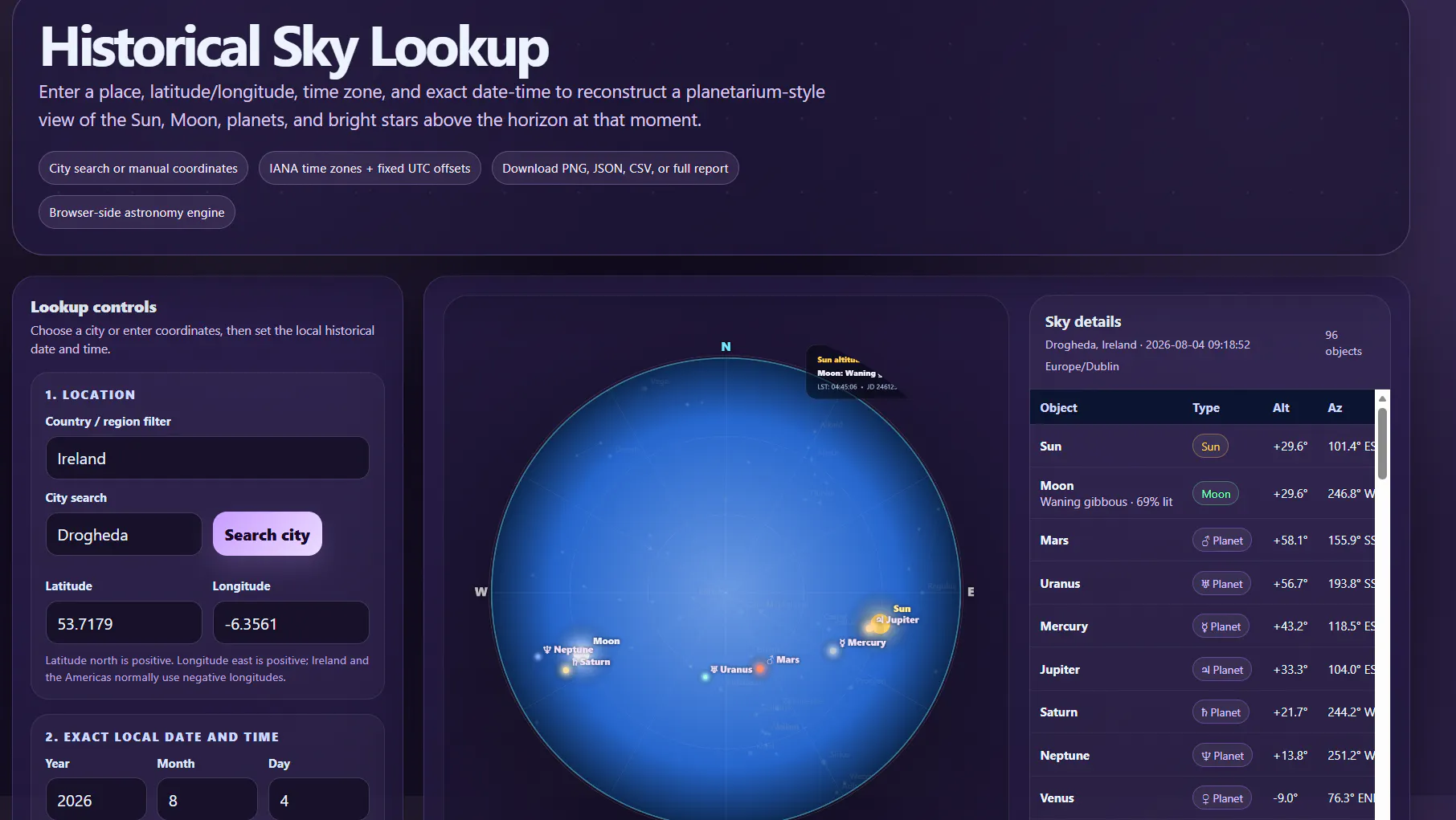Image resolution: width=1456 pixels, height=820 pixels.
Task: Select the Saturn row name in the table
Action: point(1058,712)
